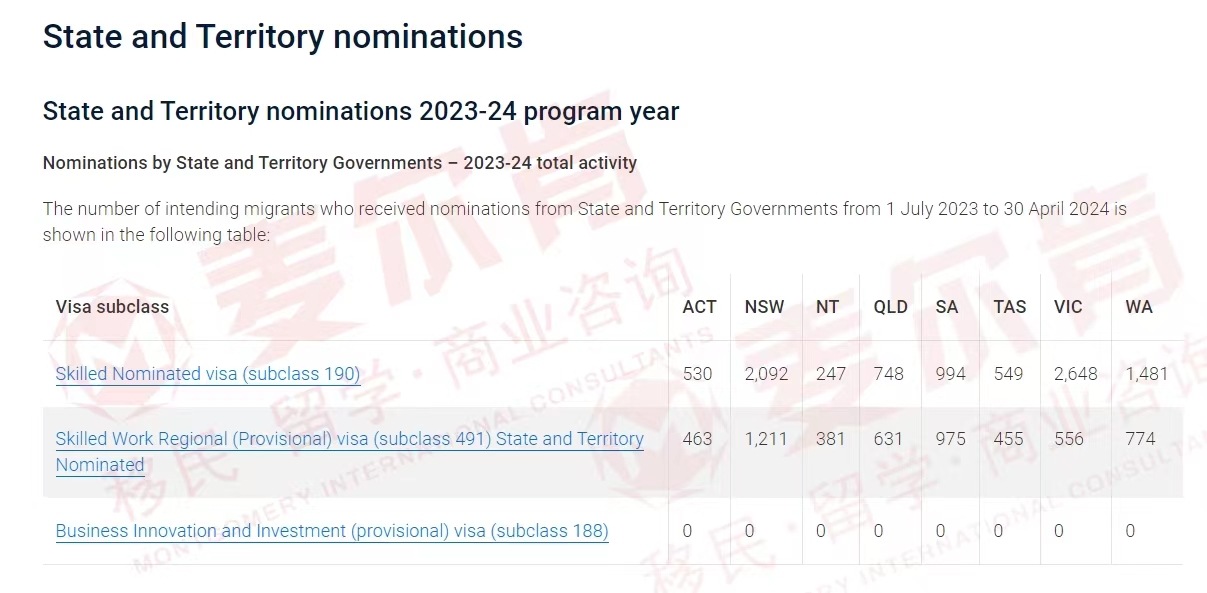Click the QLD column header
The image size is (1207, 593).
(890, 307)
